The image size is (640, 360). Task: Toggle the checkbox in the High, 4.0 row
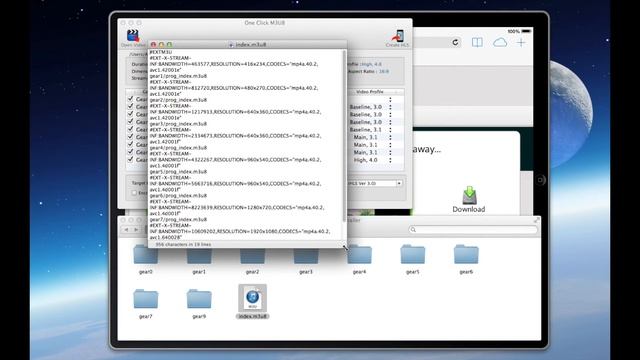[x=131, y=159]
